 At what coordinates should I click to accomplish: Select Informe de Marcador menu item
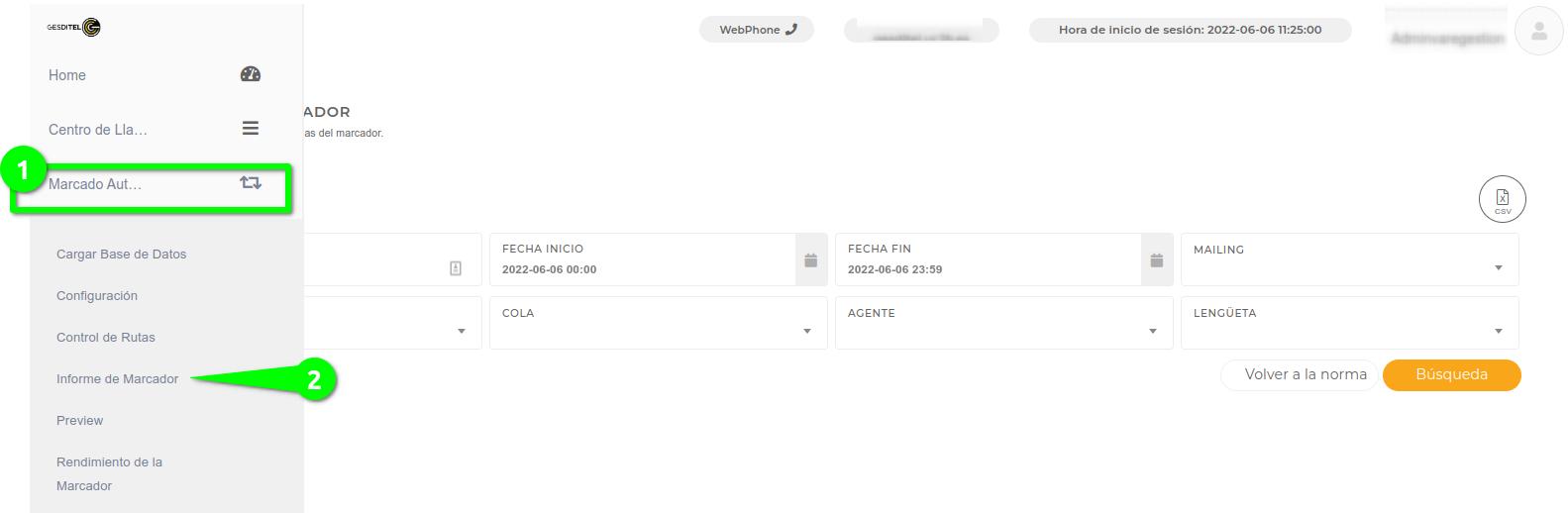[x=117, y=379]
